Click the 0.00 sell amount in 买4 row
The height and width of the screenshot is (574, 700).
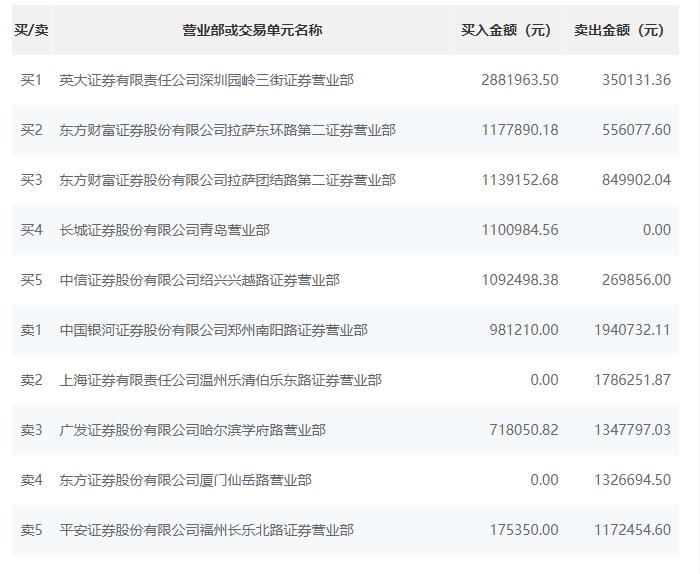click(x=657, y=230)
